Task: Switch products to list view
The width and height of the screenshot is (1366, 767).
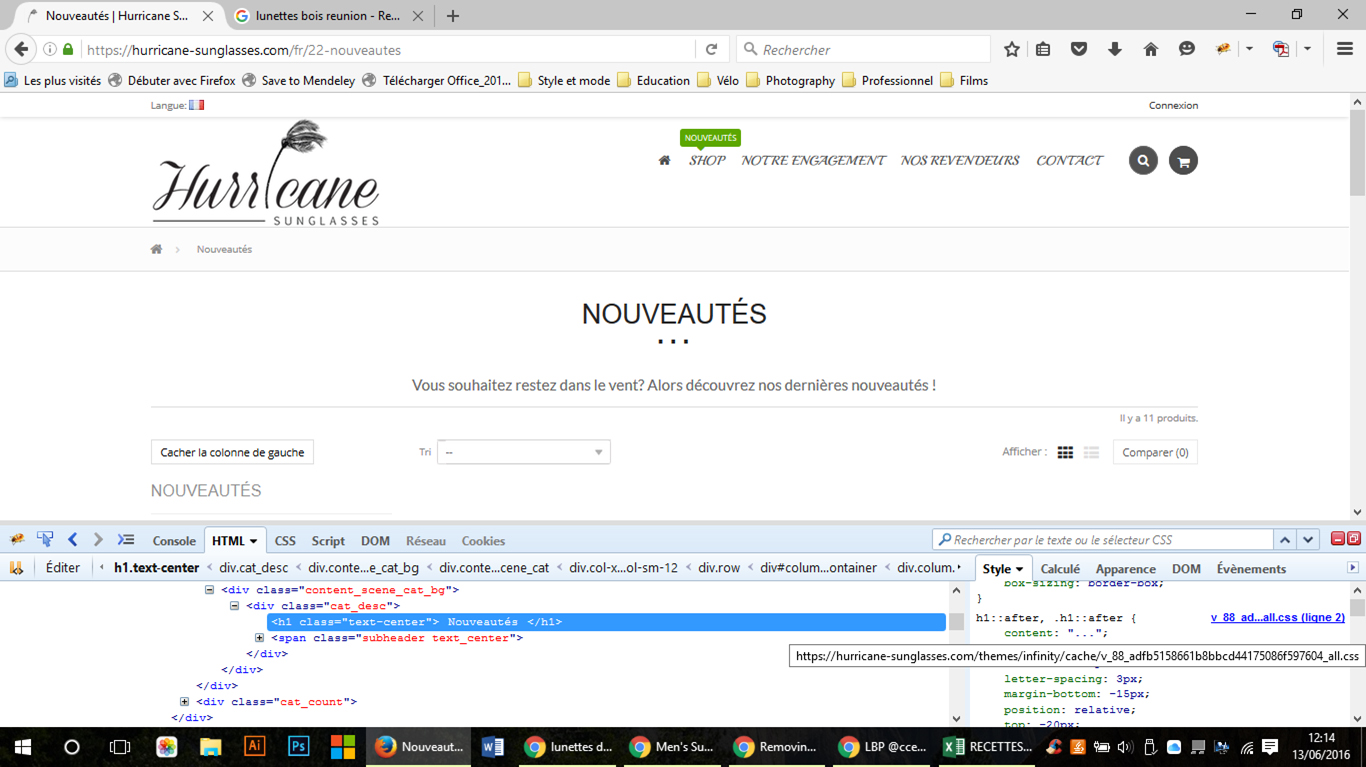Action: pos(1091,452)
